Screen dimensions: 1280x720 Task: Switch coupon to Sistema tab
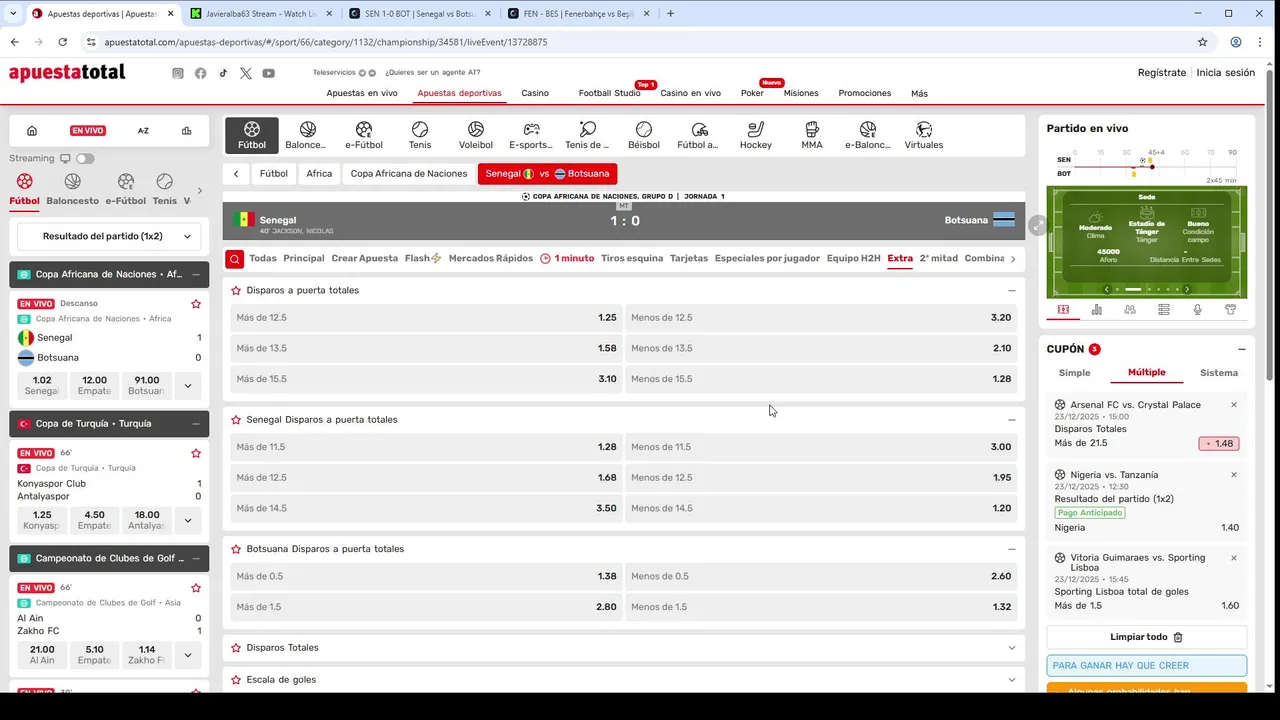1219,373
